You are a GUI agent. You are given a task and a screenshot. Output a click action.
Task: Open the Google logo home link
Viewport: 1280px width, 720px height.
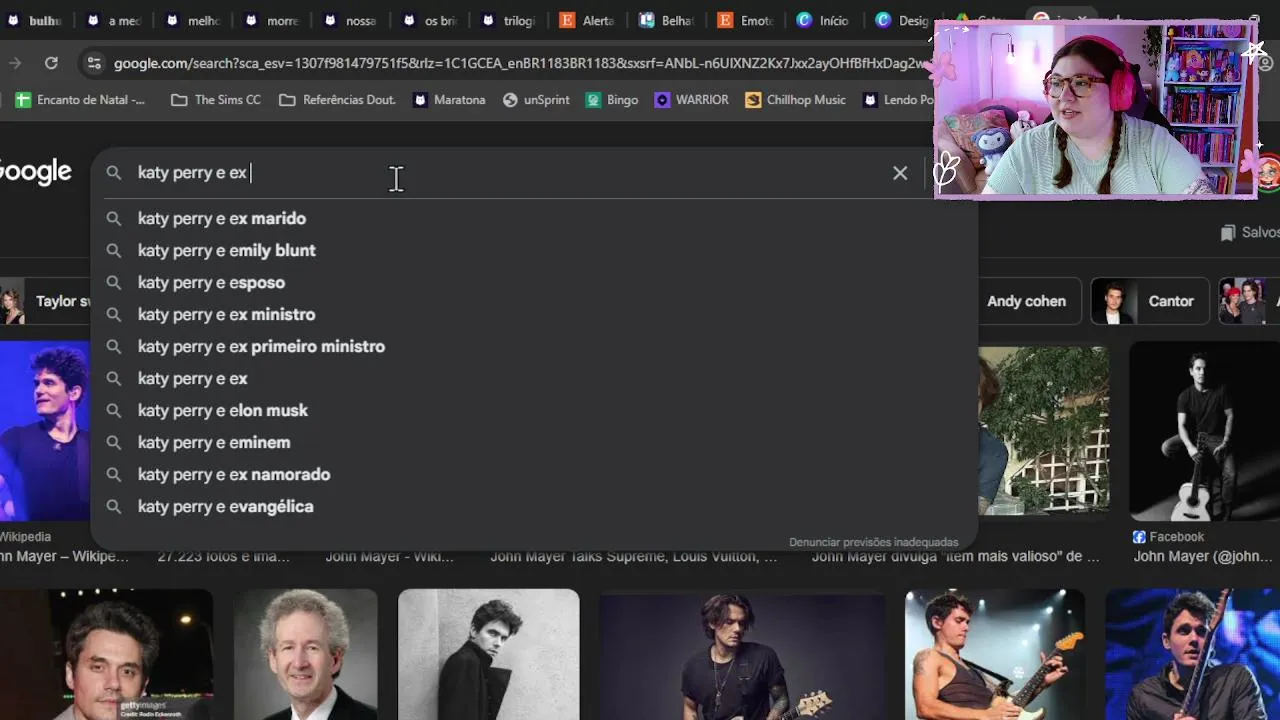(x=36, y=172)
